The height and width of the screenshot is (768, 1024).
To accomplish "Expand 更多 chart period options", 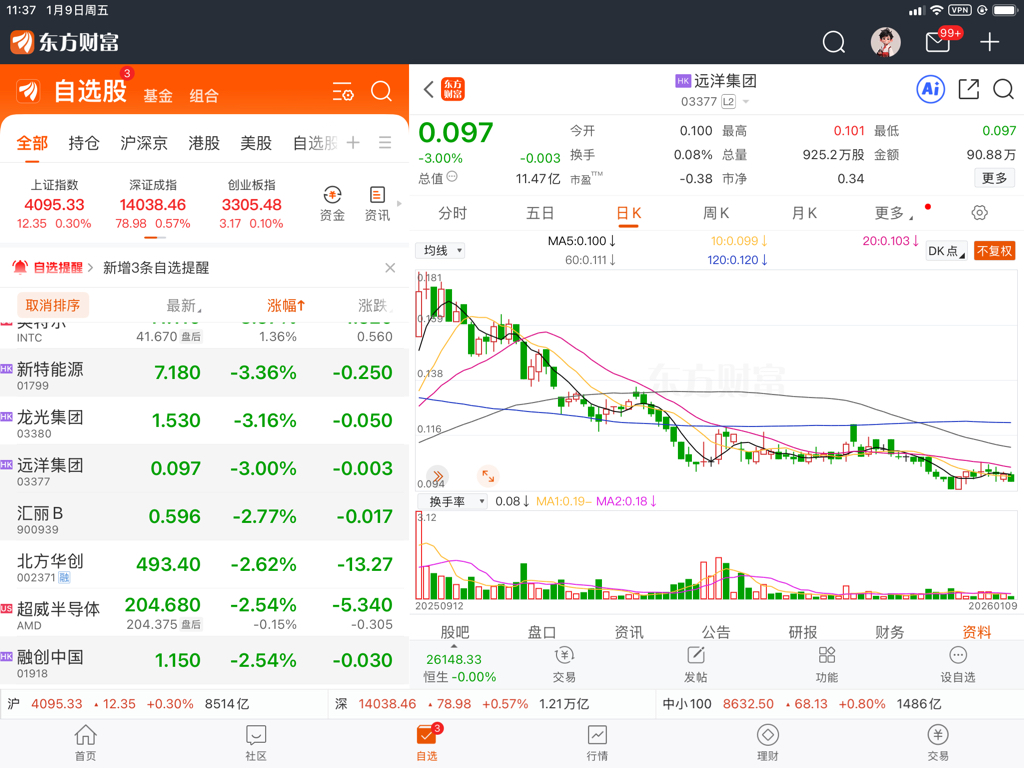I will coord(893,213).
